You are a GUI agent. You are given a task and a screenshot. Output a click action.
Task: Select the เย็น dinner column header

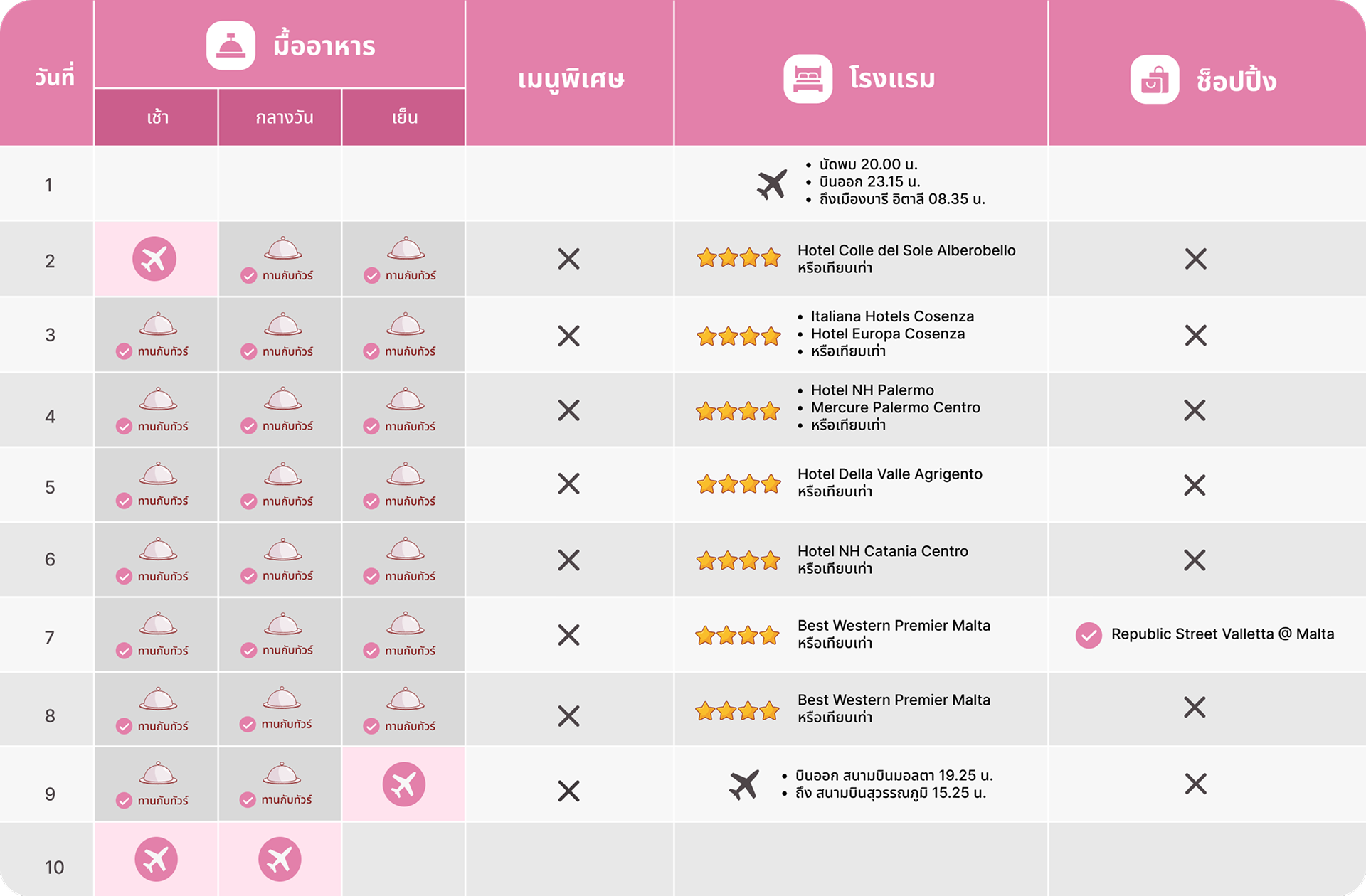point(404,117)
